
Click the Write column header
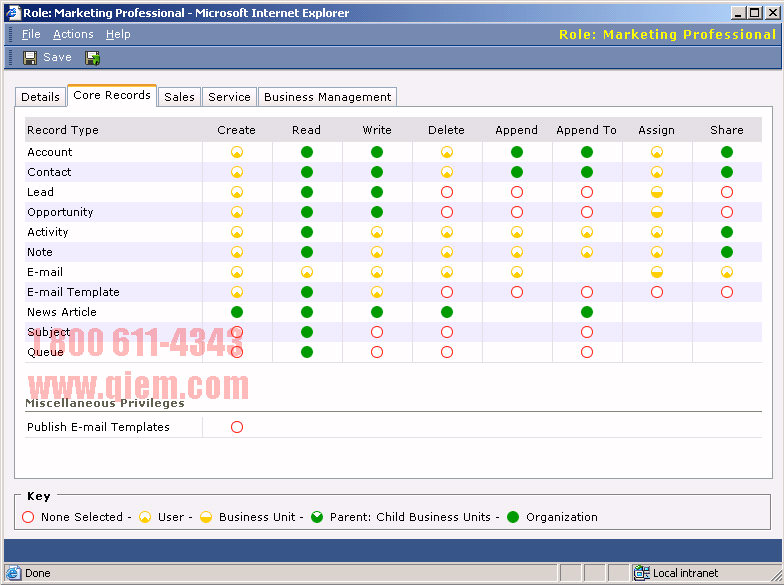(377, 130)
